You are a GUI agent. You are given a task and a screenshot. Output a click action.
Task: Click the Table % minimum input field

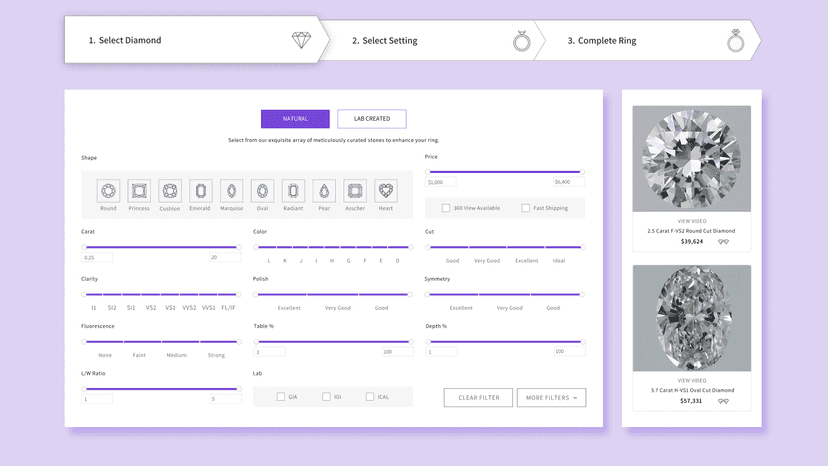click(269, 352)
